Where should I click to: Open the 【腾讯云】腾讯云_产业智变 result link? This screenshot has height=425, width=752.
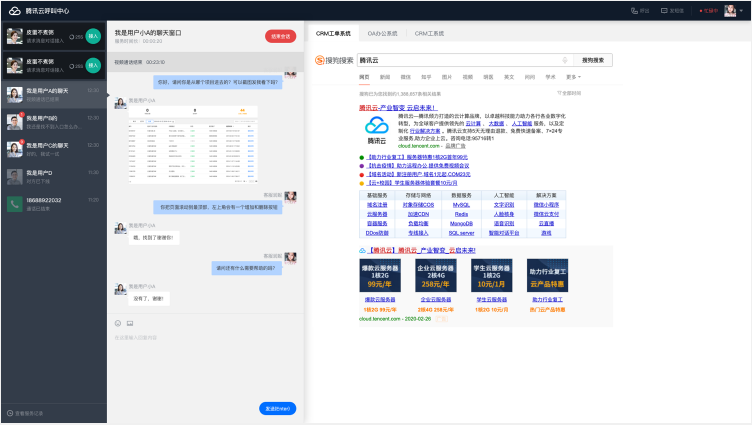coord(422,250)
